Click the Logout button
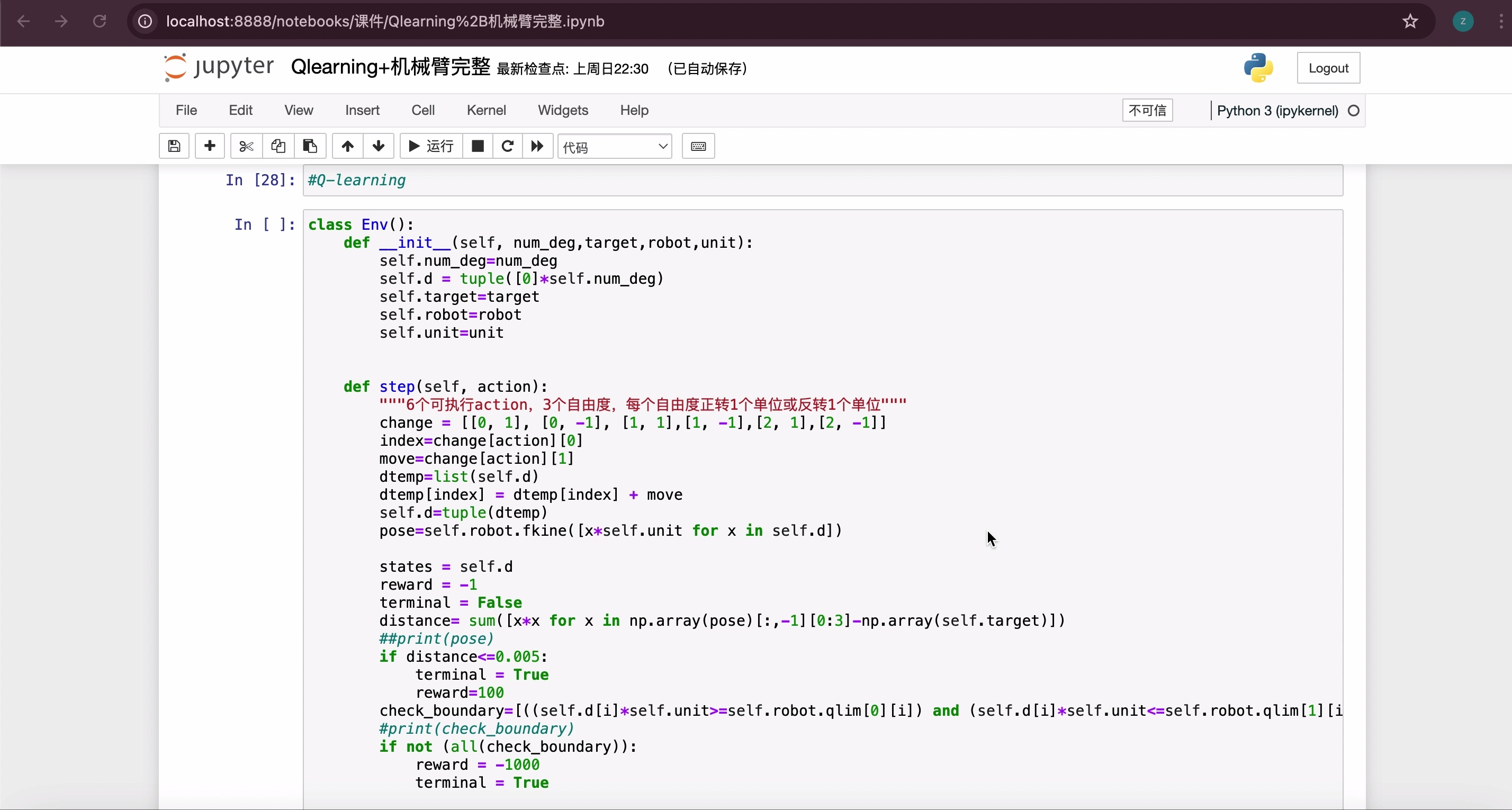1512x810 pixels. (1328, 68)
